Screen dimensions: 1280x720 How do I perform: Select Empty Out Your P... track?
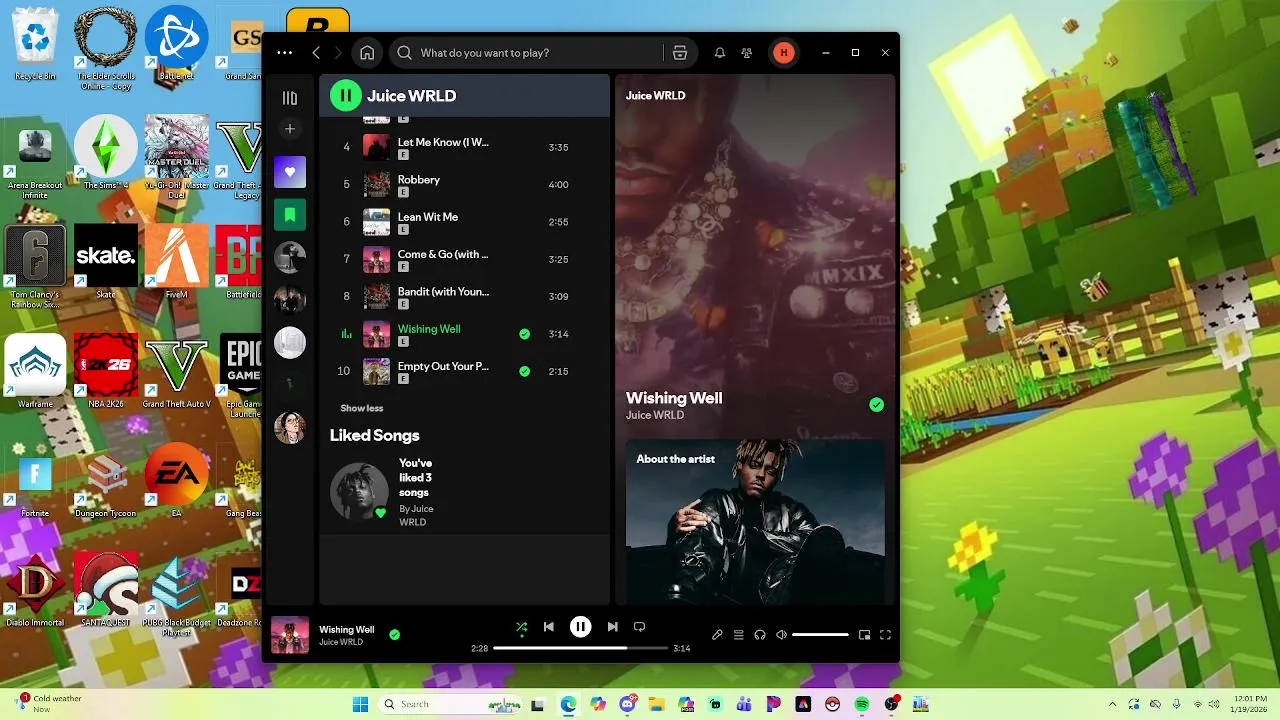[464, 371]
